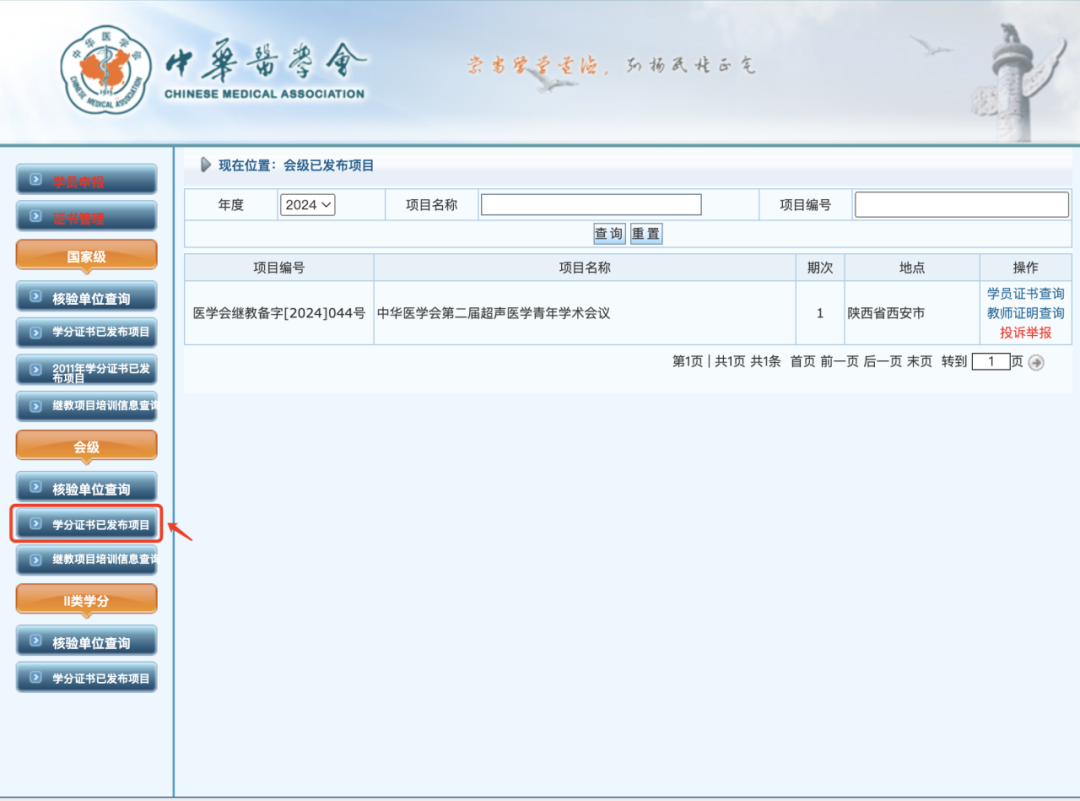The height and width of the screenshot is (801, 1080).
Task: Click the triangle icon before 现在位置
Action: 205,165
